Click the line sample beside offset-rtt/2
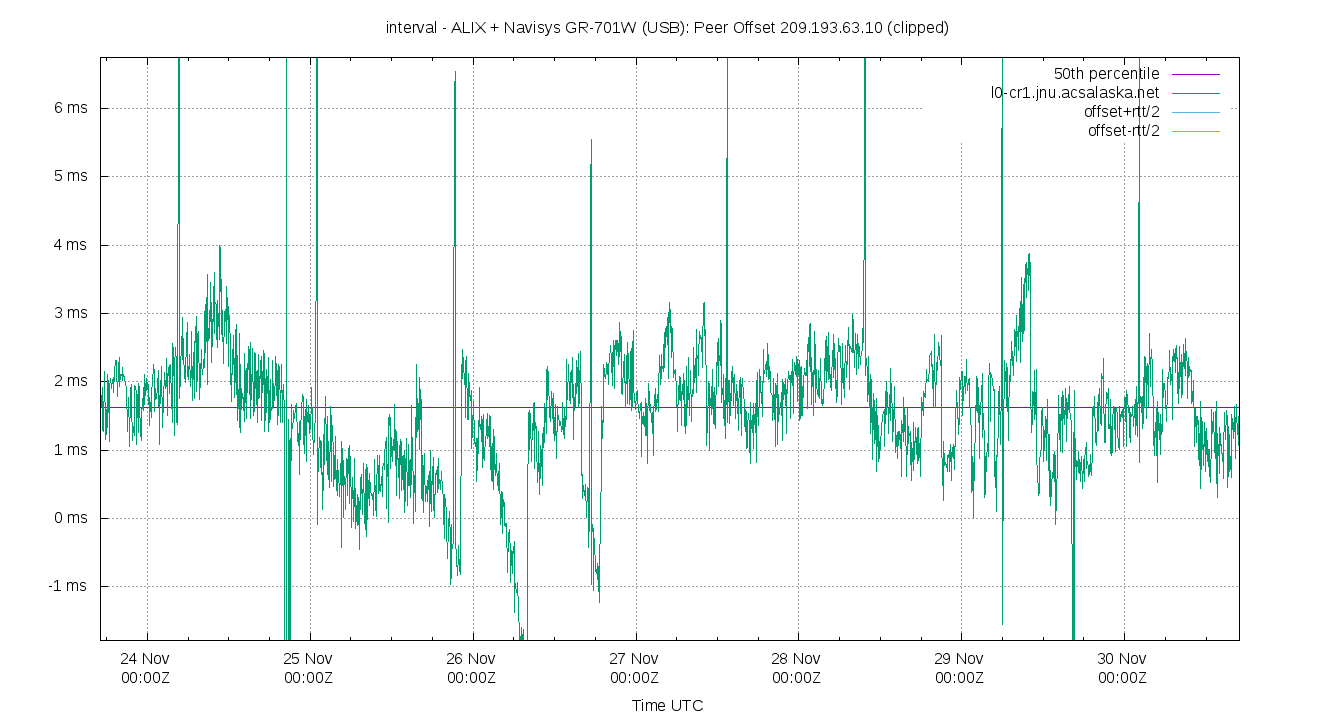 pos(1194,131)
